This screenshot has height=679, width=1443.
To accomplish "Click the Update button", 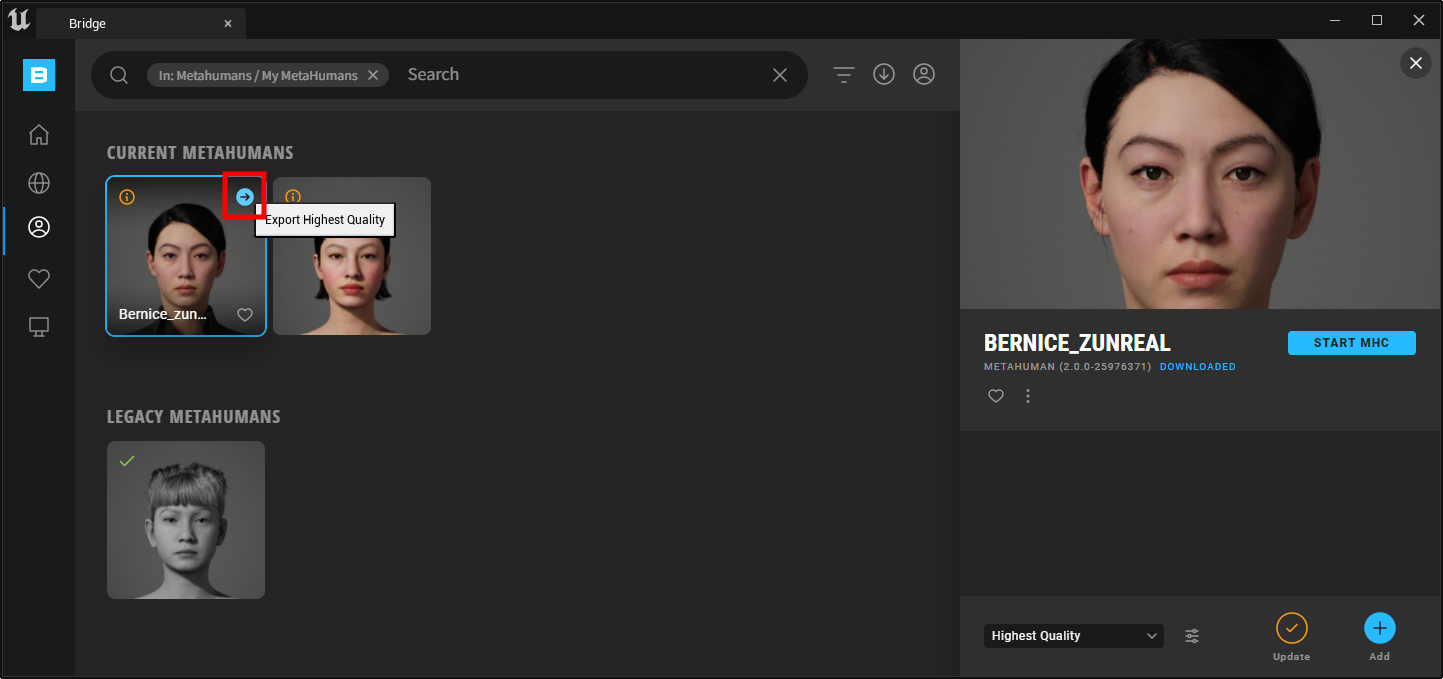I will click(1292, 637).
